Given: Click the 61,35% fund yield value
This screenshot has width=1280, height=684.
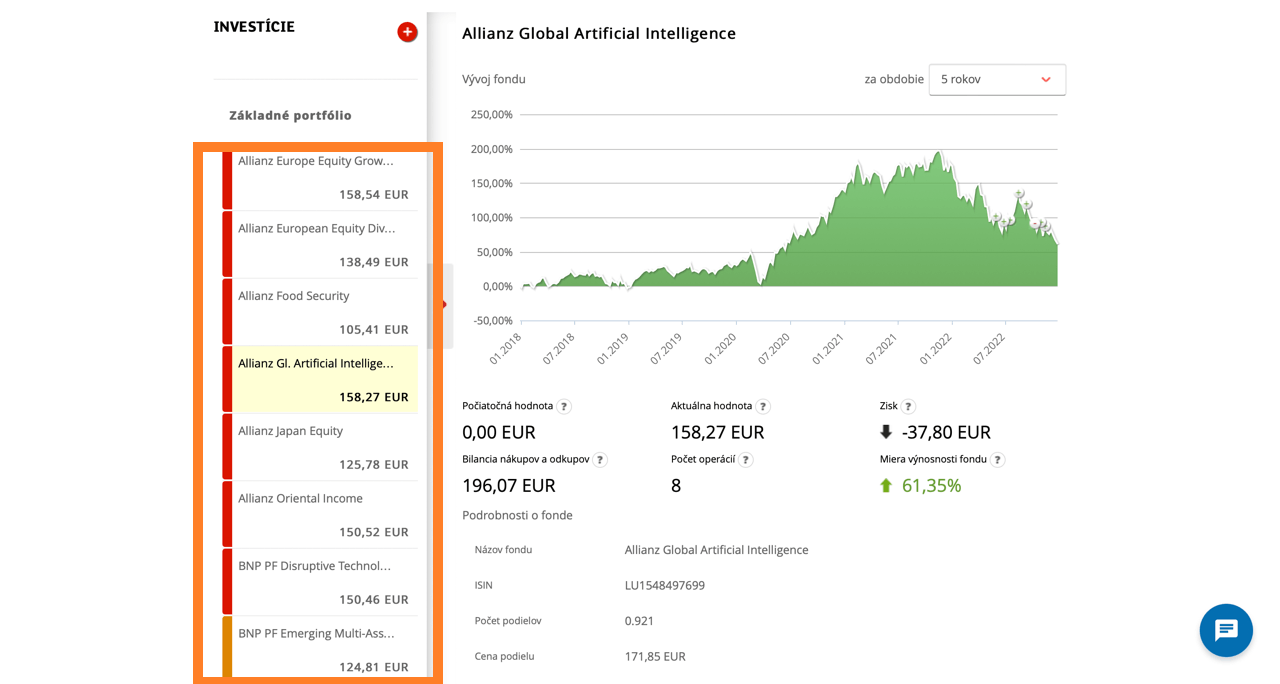Looking at the screenshot, I should coord(931,485).
